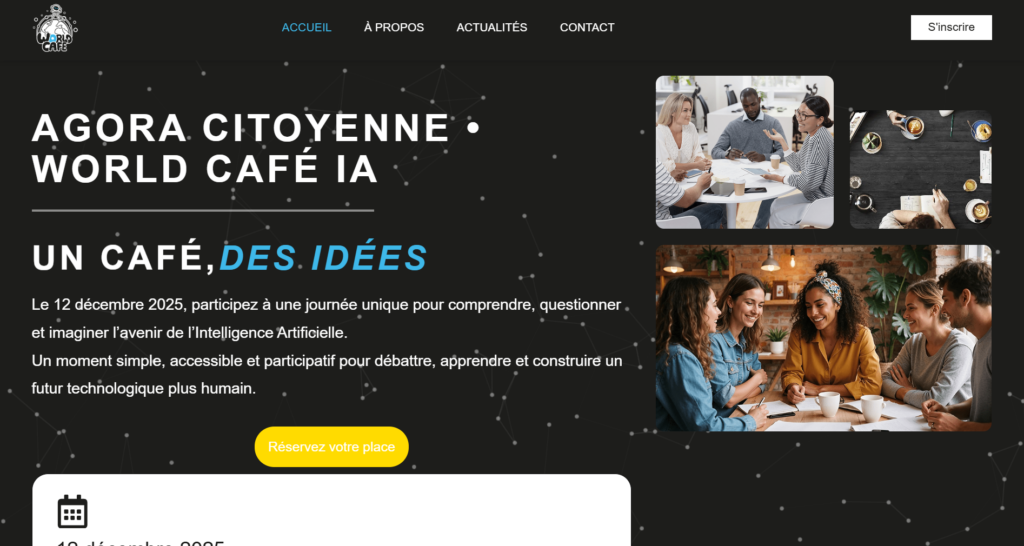Open the ACCUEIL menu item
Viewport: 1024px width, 546px height.
click(x=306, y=27)
